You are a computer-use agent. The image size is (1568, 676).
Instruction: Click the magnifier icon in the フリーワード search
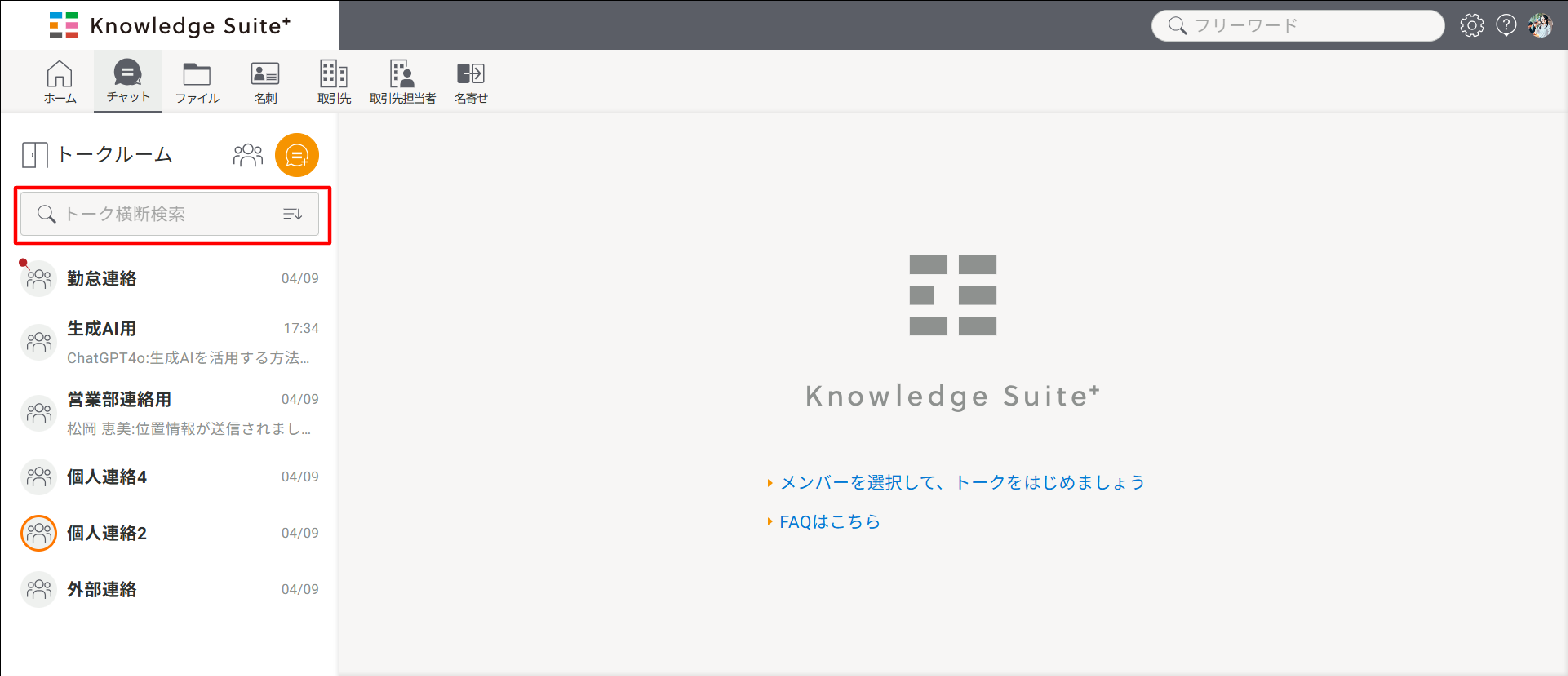click(1177, 26)
